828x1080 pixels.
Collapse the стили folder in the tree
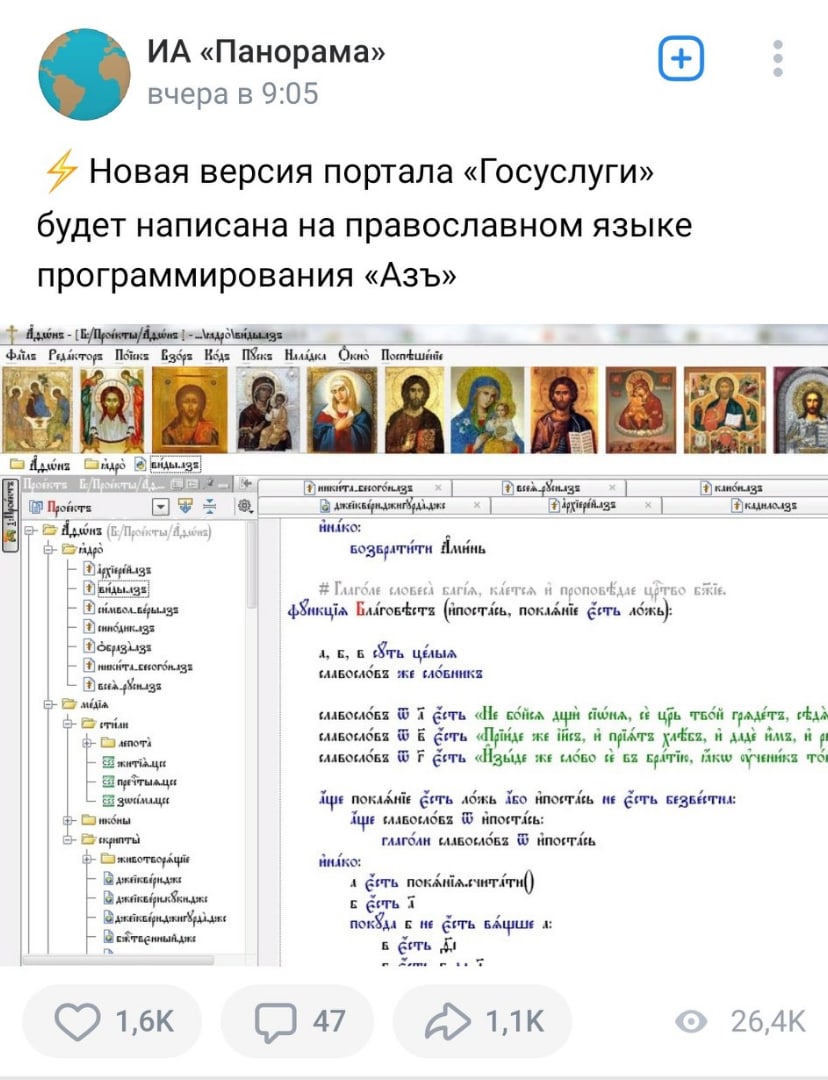coord(68,724)
